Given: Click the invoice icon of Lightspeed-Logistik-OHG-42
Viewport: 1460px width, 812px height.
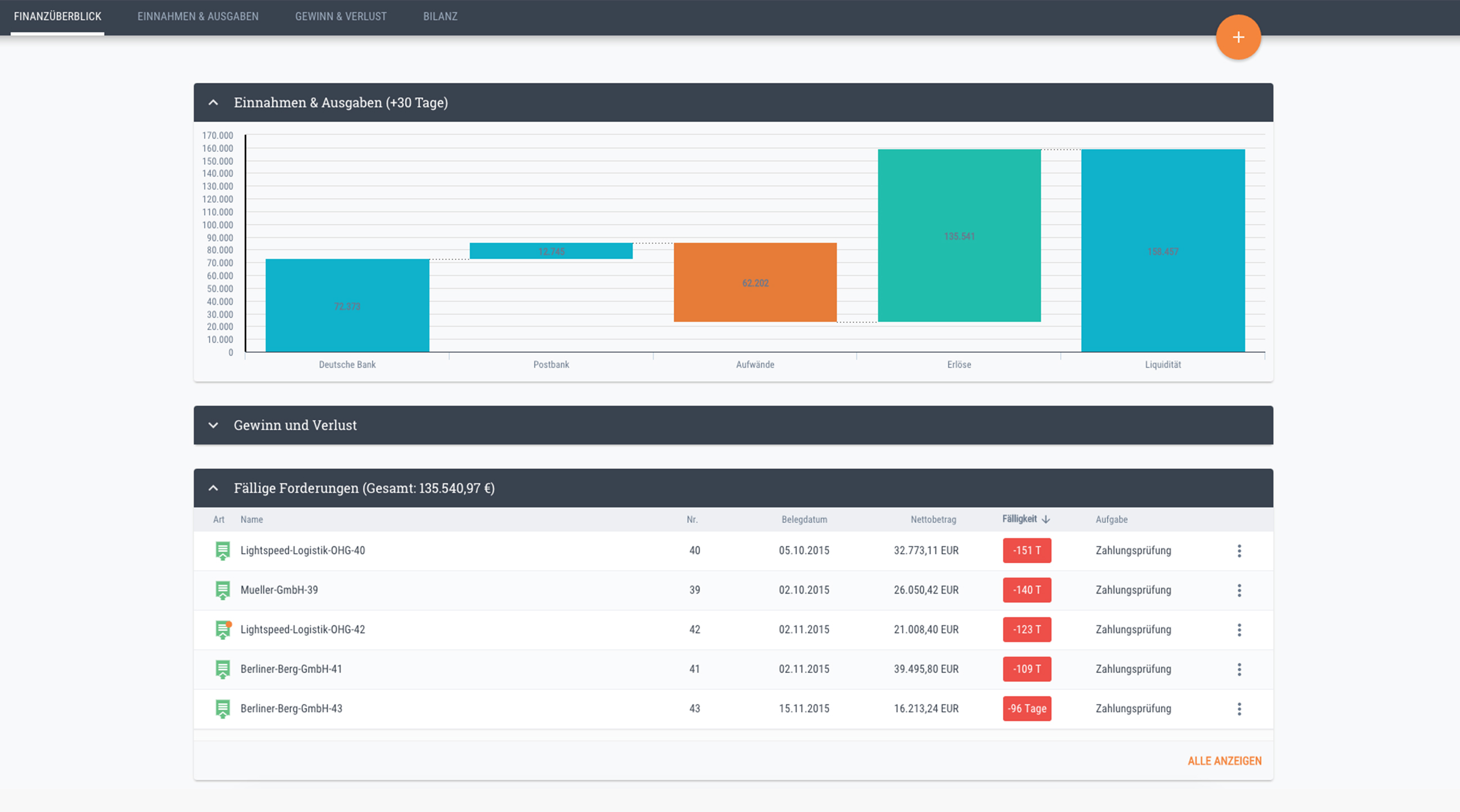Looking at the screenshot, I should tap(223, 630).
